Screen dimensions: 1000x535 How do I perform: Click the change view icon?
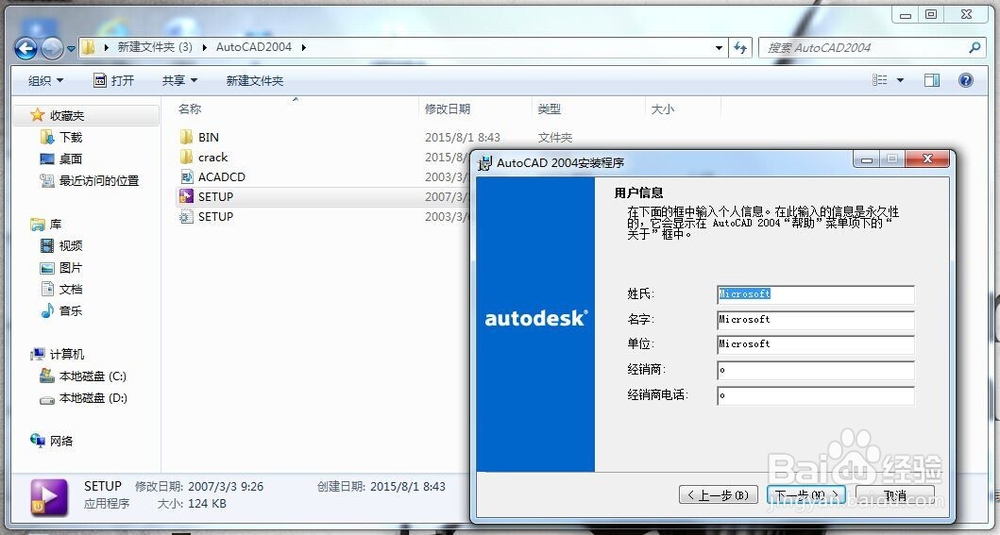[x=880, y=80]
